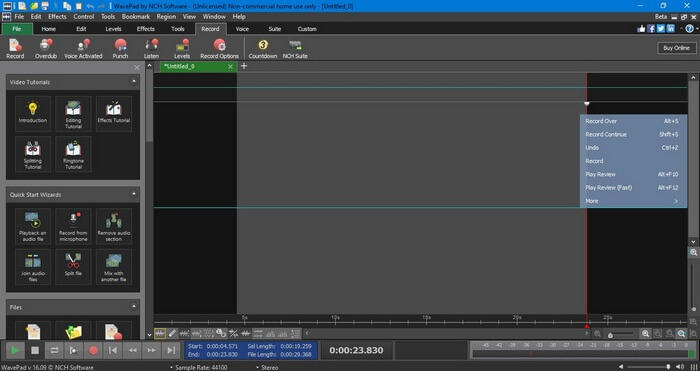Open the Editing Tutorial
Viewport: 700px width, 371px height.
[x=73, y=113]
